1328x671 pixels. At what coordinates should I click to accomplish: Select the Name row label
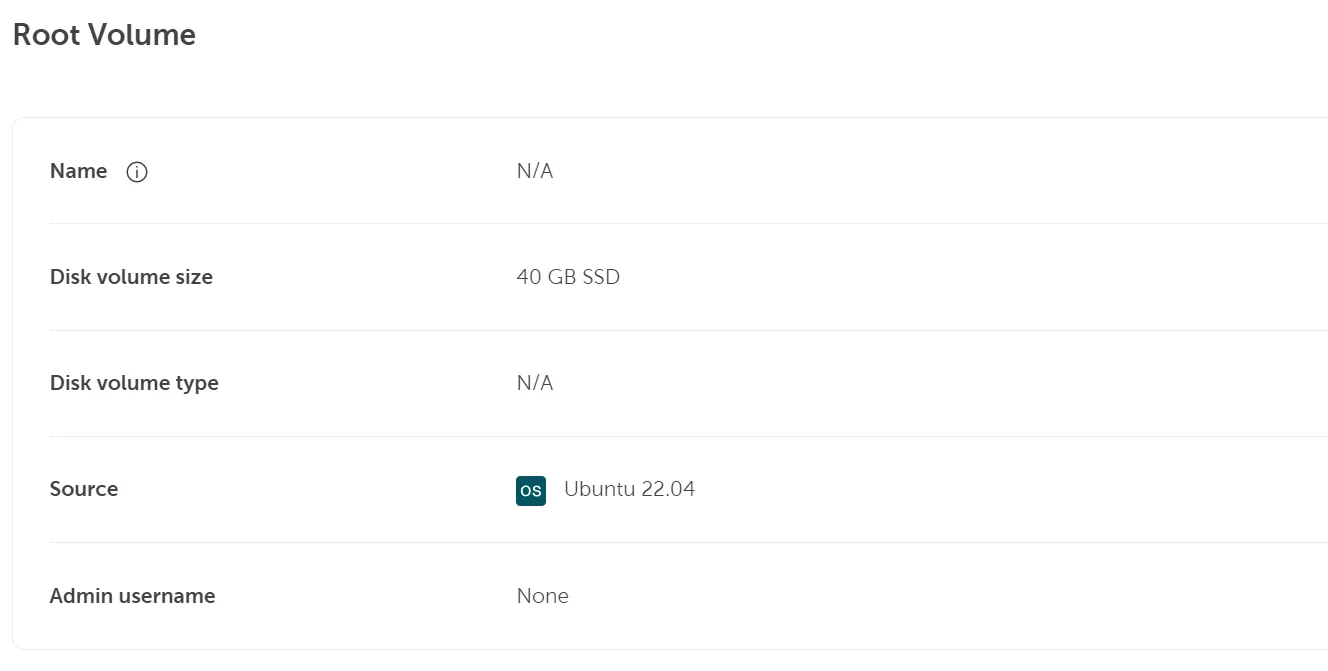tap(78, 171)
